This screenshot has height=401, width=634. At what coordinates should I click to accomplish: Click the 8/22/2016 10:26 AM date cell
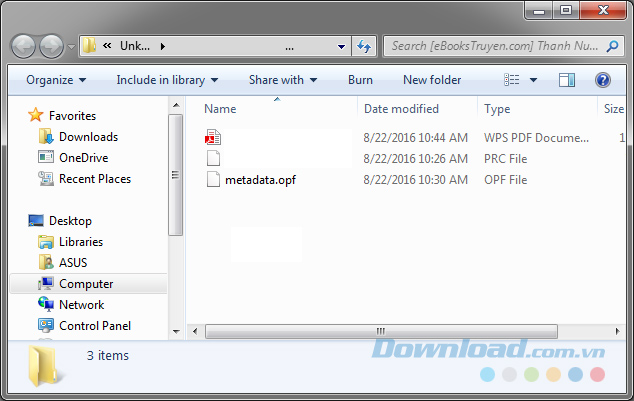[x=415, y=158]
